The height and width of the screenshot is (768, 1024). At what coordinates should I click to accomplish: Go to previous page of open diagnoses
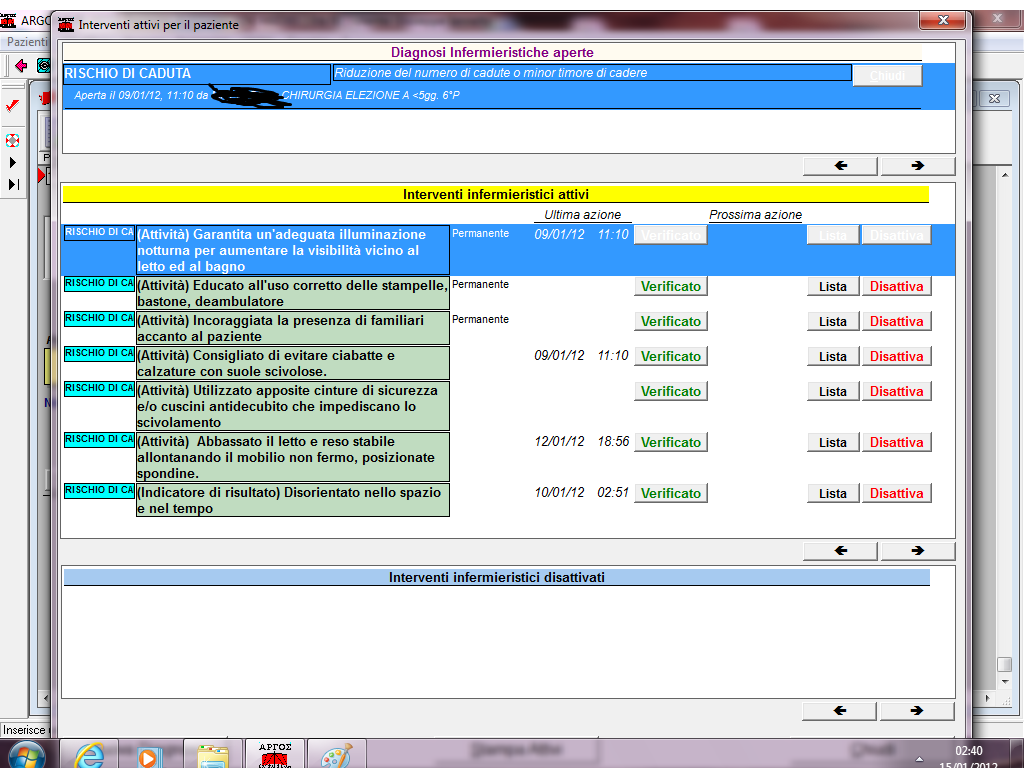point(840,166)
